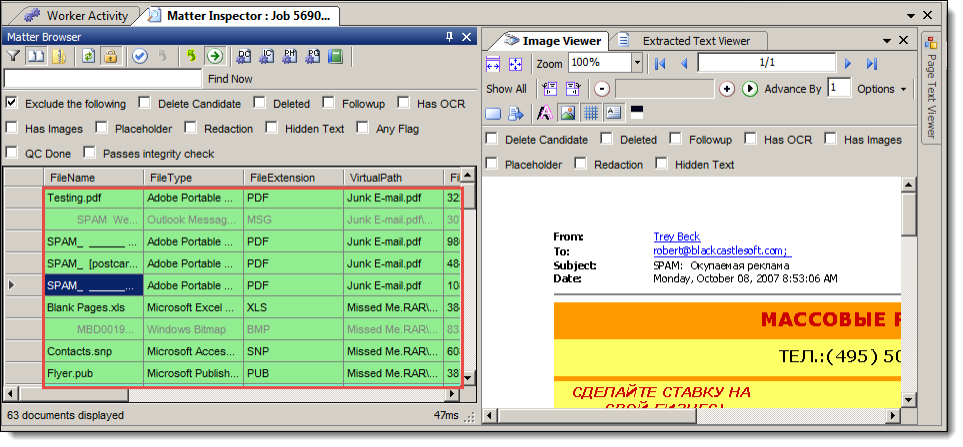Click the plus circle button in viewer toolbar
963x447 pixels.
pyautogui.click(x=727, y=89)
